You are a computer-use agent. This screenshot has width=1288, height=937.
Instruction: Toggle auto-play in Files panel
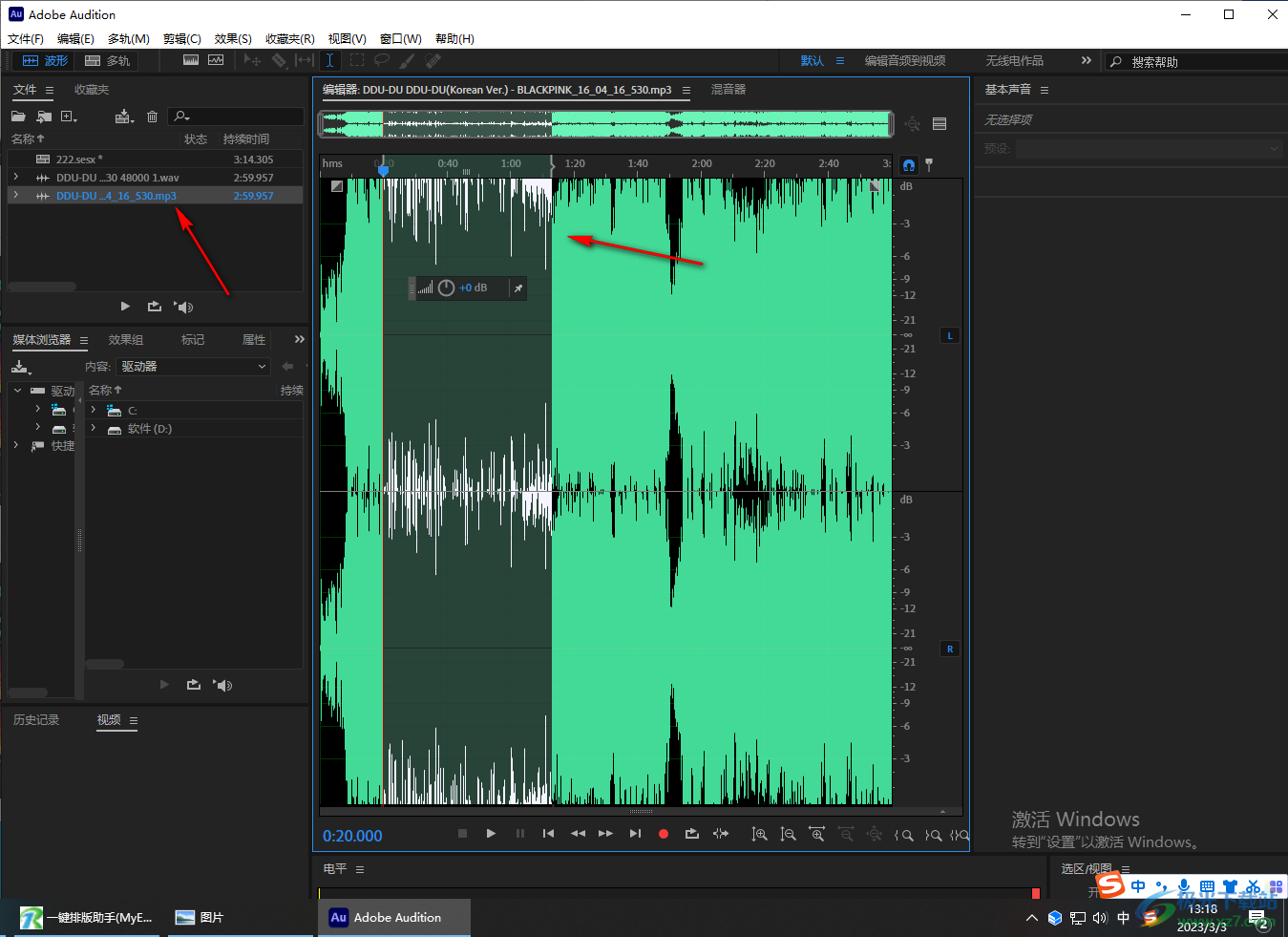coord(183,307)
